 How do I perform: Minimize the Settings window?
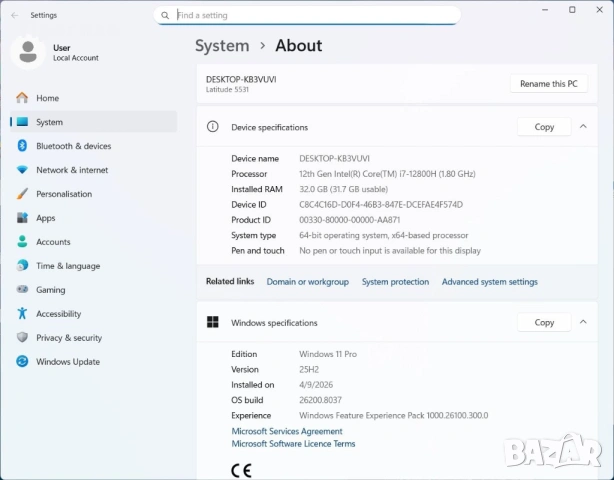pyautogui.click(x=545, y=10)
